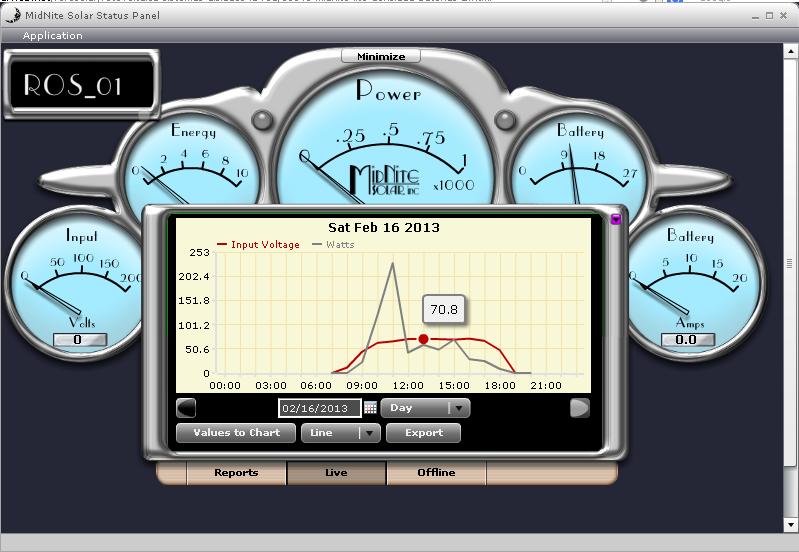Screen dimensions: 799x552
Task: Switch to the Live tab
Action: pyautogui.click(x=336, y=472)
